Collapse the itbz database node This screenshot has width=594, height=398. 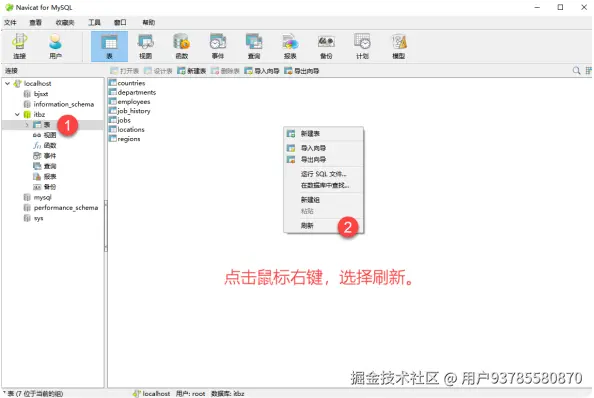17,114
